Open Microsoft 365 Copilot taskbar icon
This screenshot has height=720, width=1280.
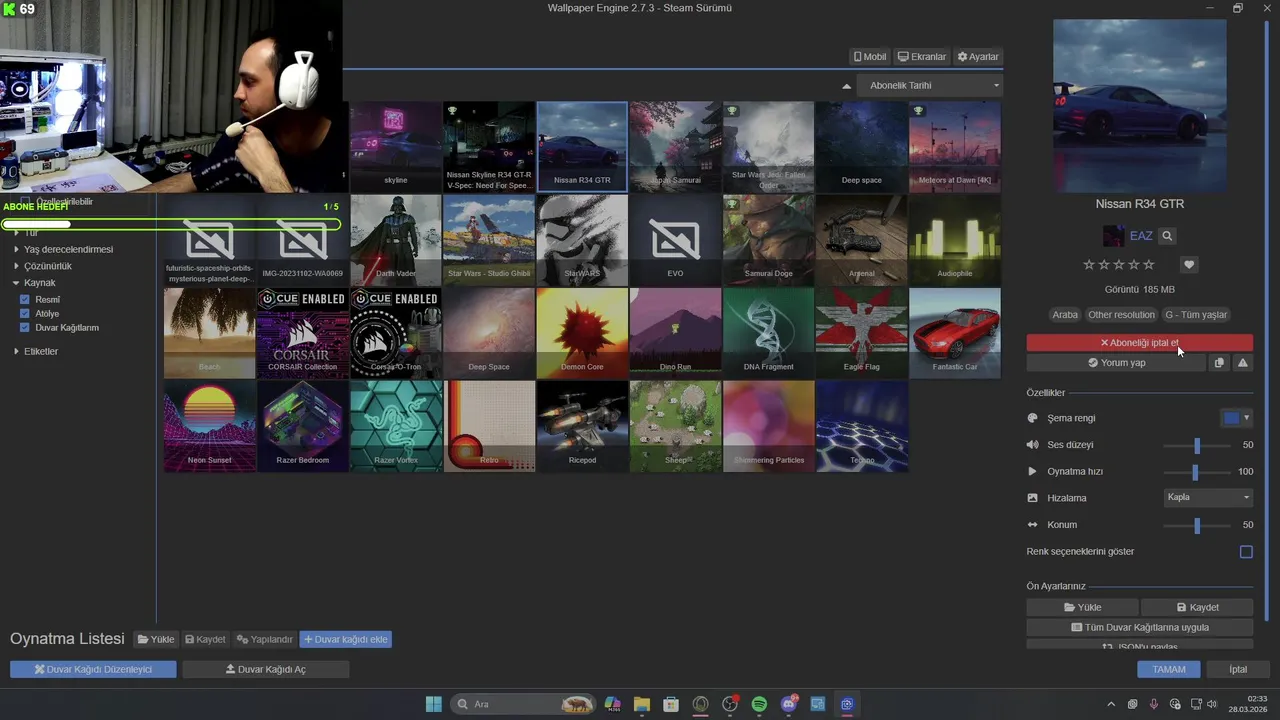[x=612, y=704]
